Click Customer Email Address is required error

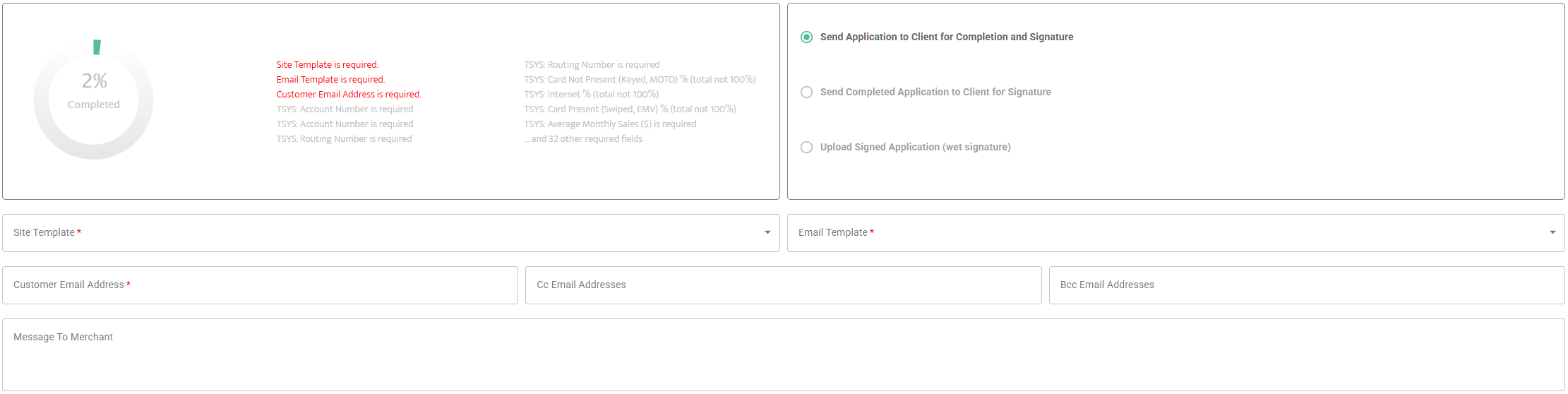[349, 95]
